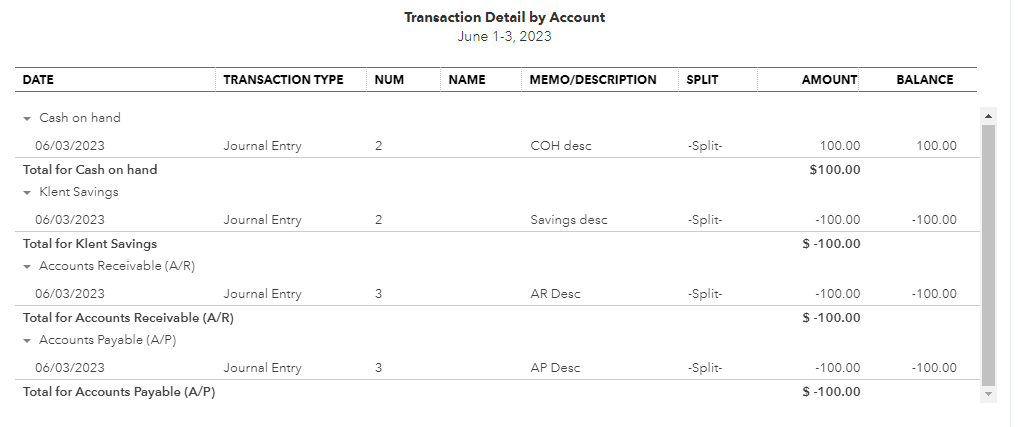
Task: Click the AMOUNT column header
Action: point(829,80)
